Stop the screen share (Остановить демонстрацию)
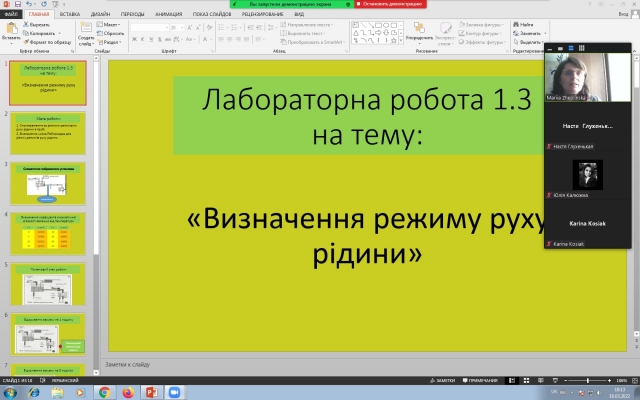Screen dimensions: 640x400 click(388, 4)
